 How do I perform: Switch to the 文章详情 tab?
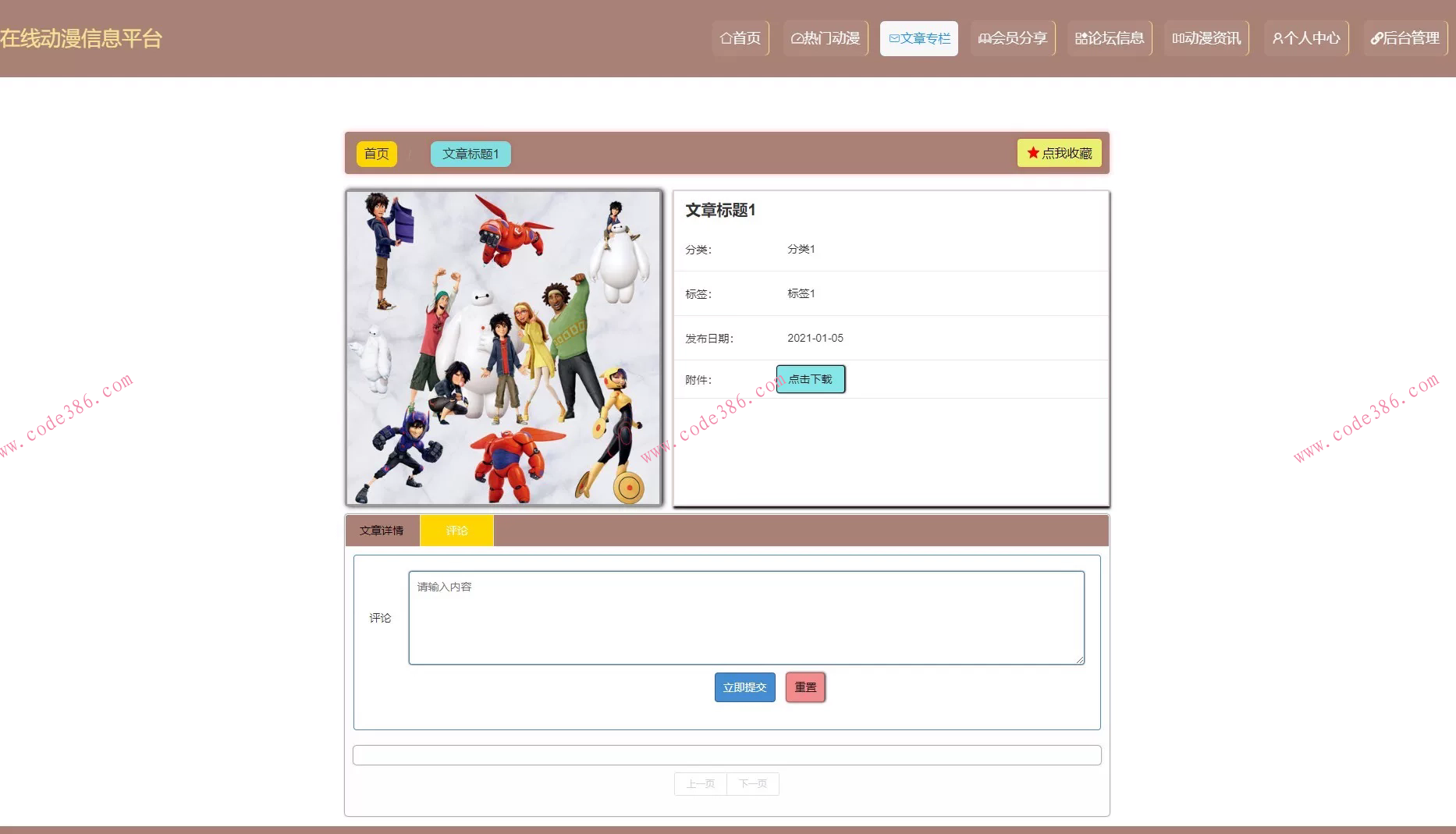(382, 530)
